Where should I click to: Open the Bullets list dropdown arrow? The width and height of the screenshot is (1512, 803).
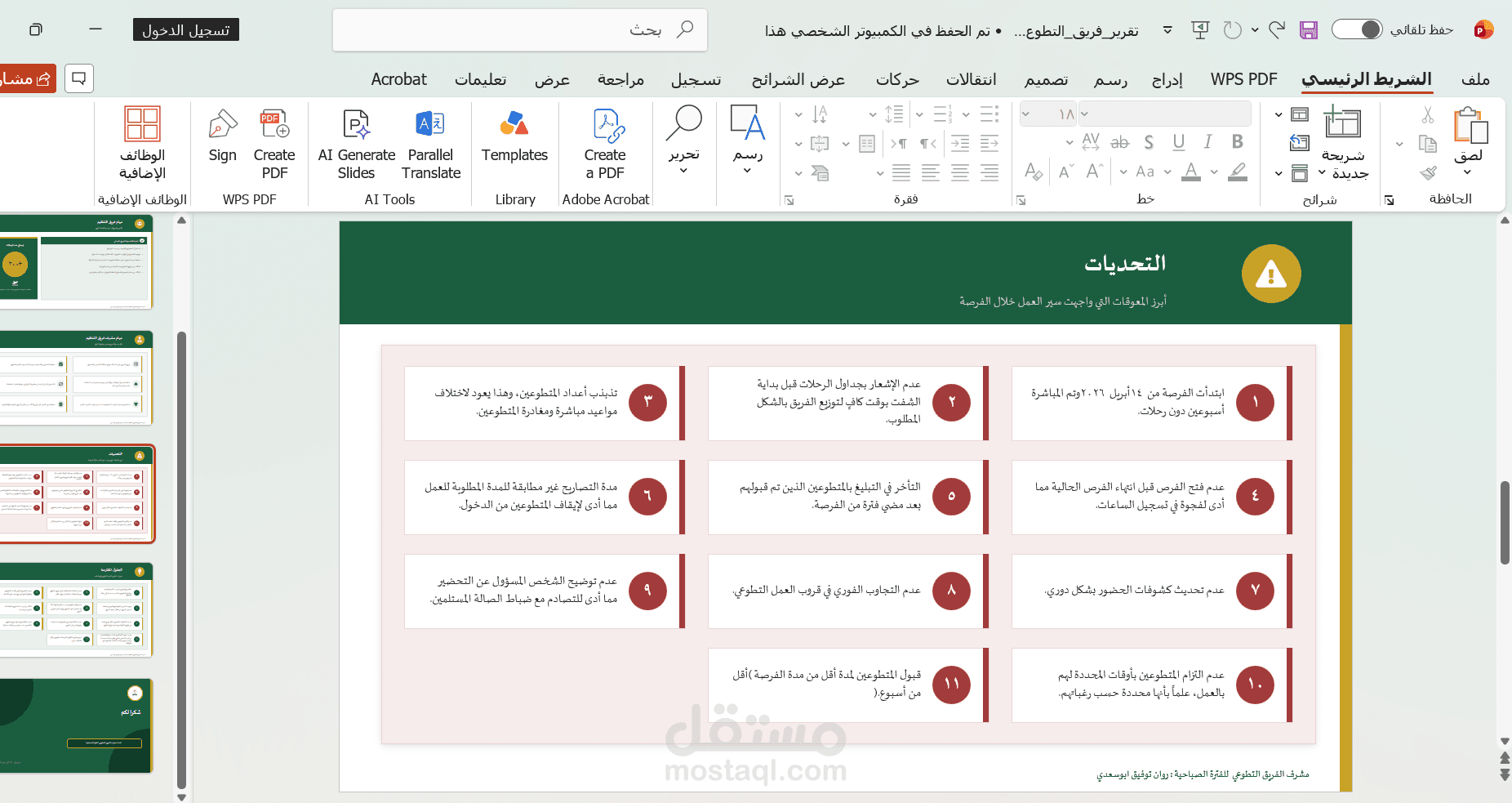(x=966, y=114)
